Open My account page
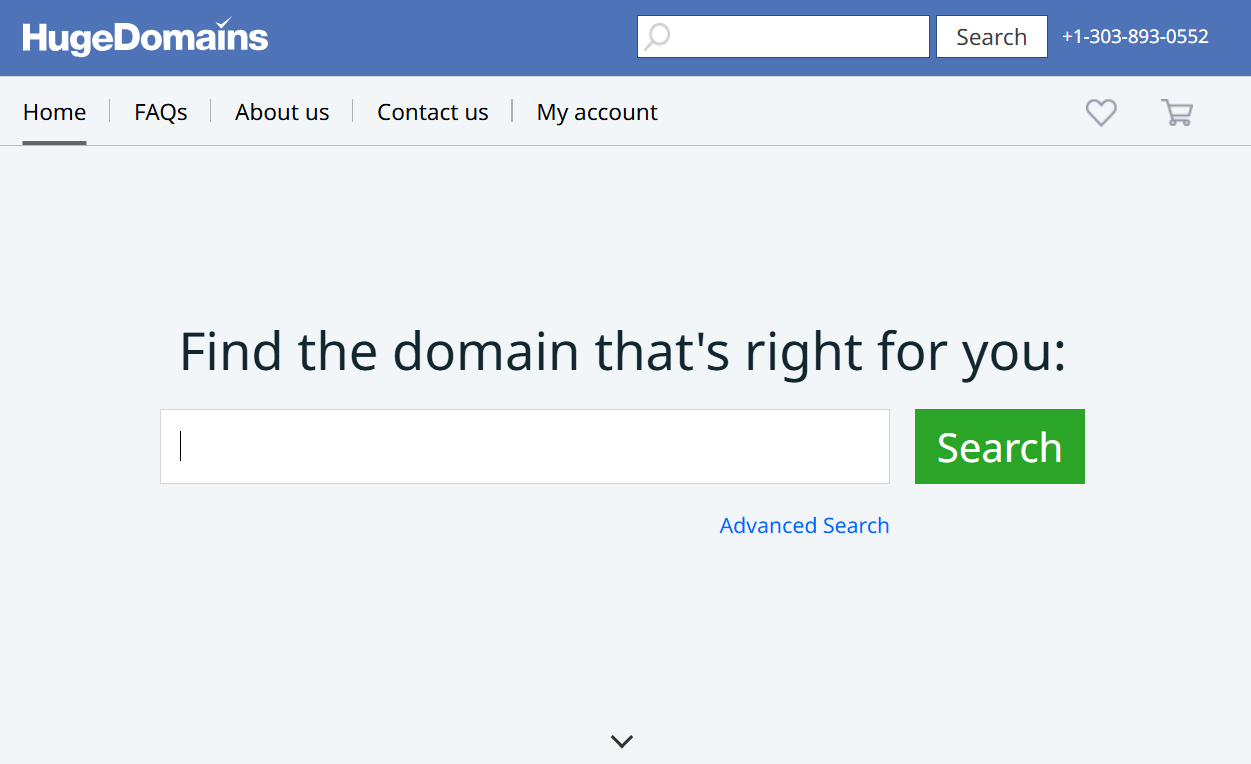The image size is (1251, 764). [597, 112]
